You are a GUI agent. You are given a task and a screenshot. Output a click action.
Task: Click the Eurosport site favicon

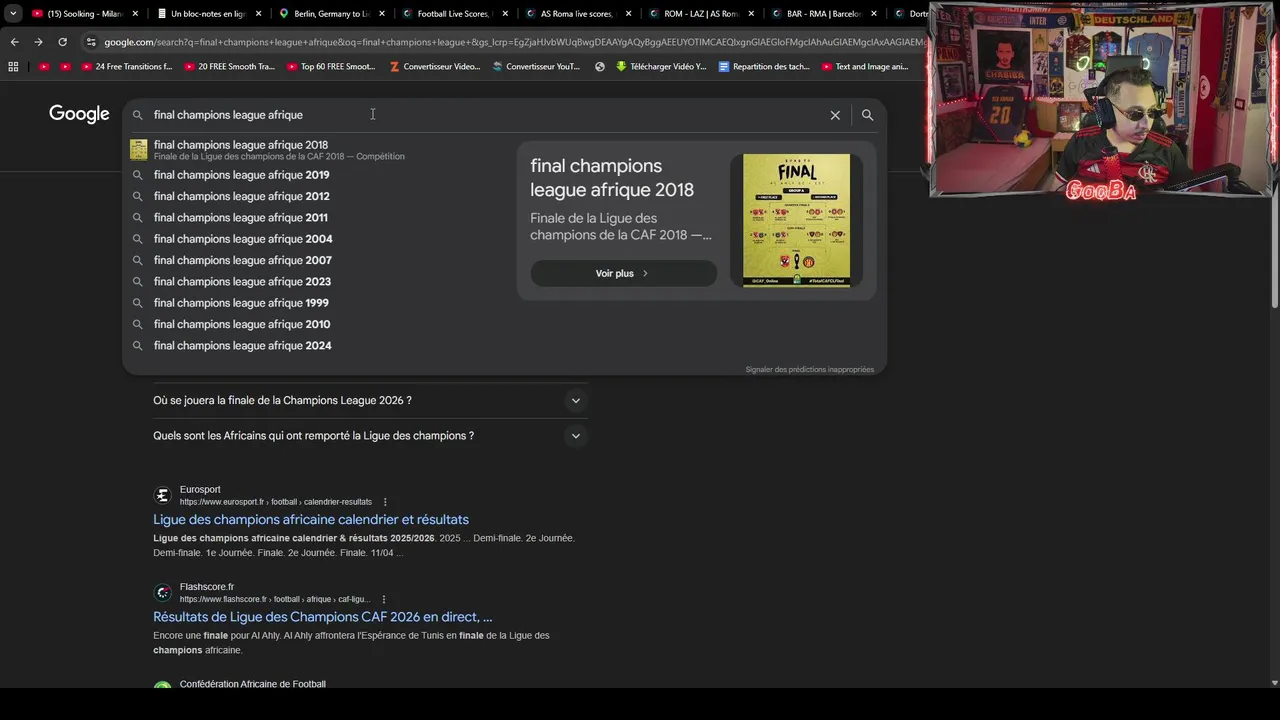tap(162, 495)
